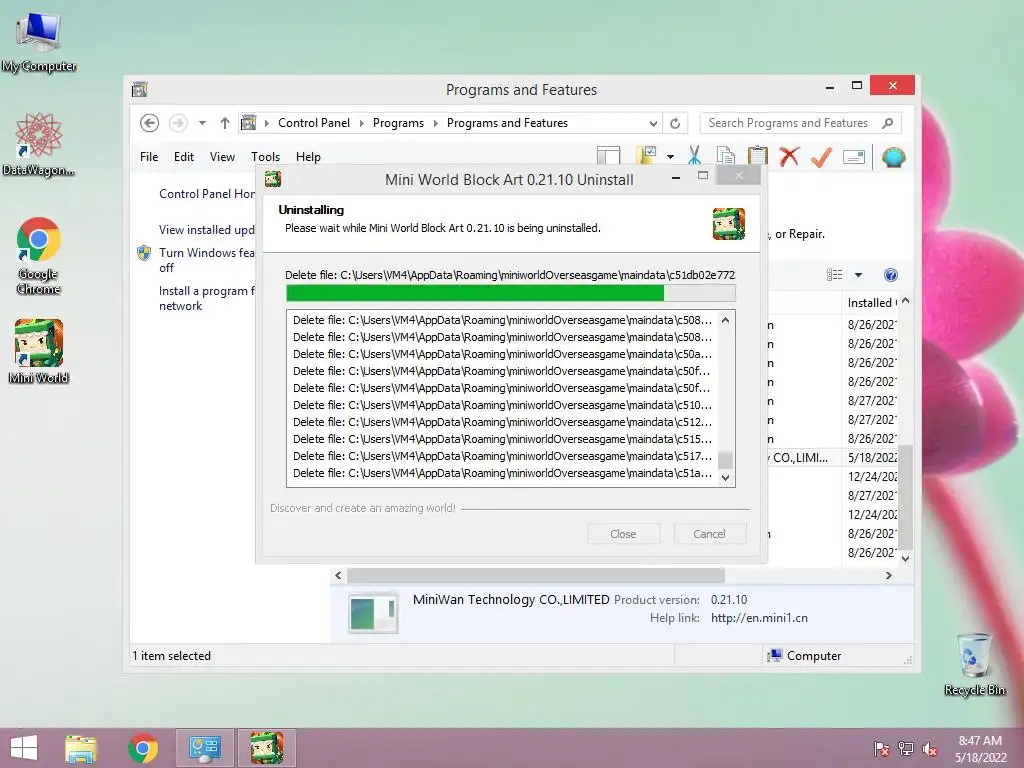Open the Windows Start button

[24, 748]
